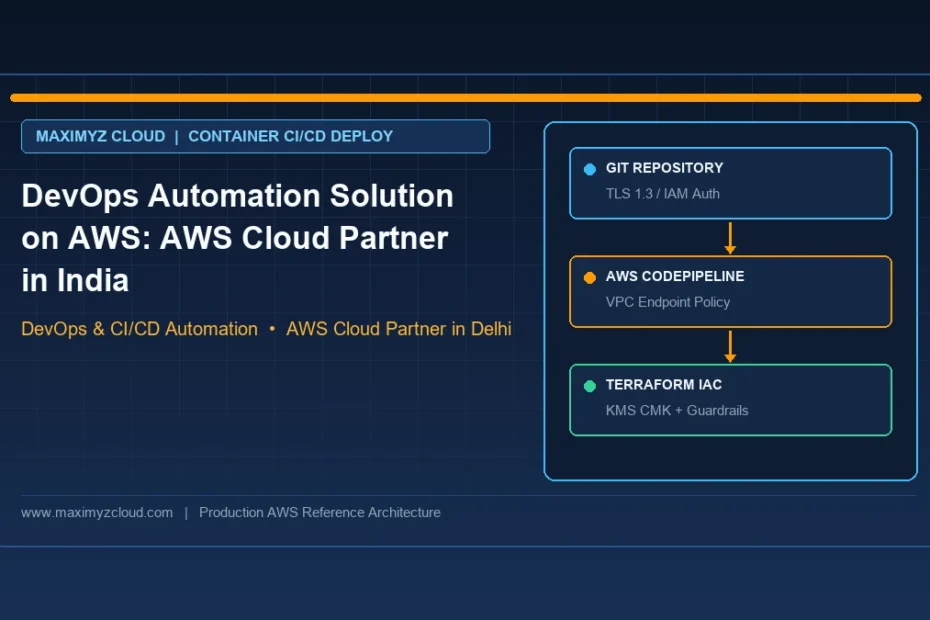
Task: Click the CONTAINER CI/CD DEPLOY label
Action: [291, 136]
